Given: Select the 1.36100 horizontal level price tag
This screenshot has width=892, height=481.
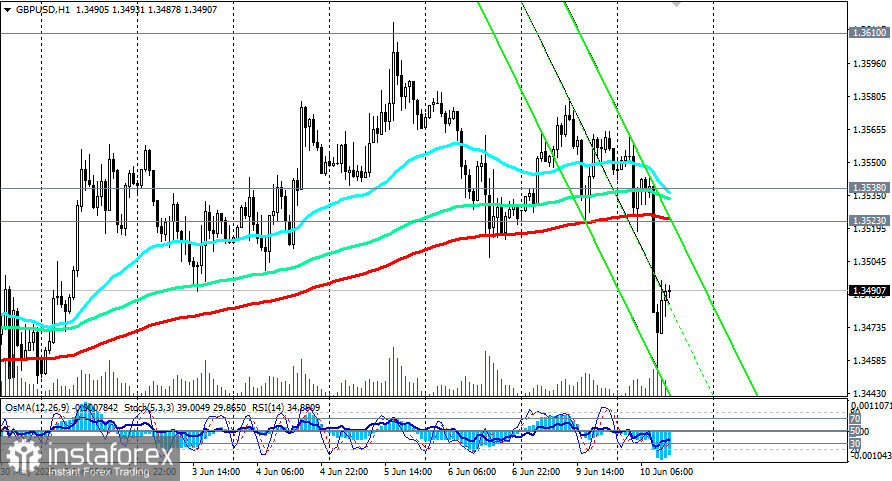Looking at the screenshot, I should point(868,33).
